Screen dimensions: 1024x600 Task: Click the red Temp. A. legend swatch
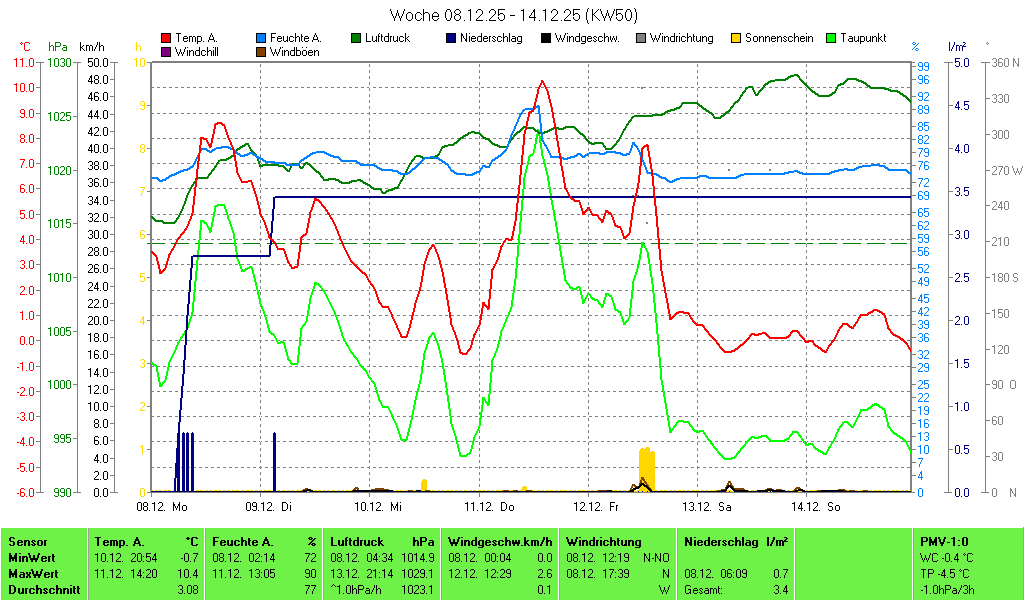coord(165,38)
